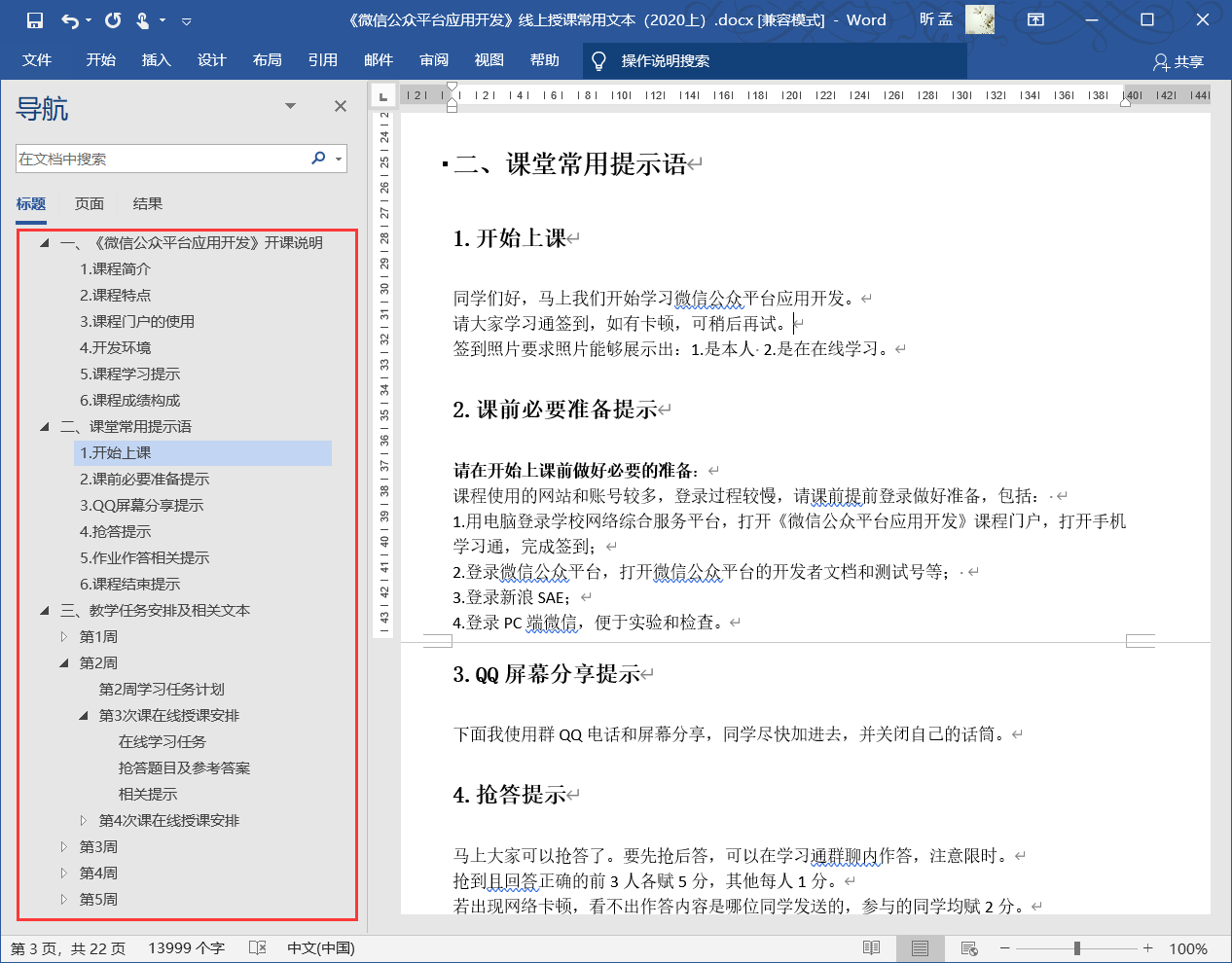Save the document using the floppy icon

pos(35,19)
